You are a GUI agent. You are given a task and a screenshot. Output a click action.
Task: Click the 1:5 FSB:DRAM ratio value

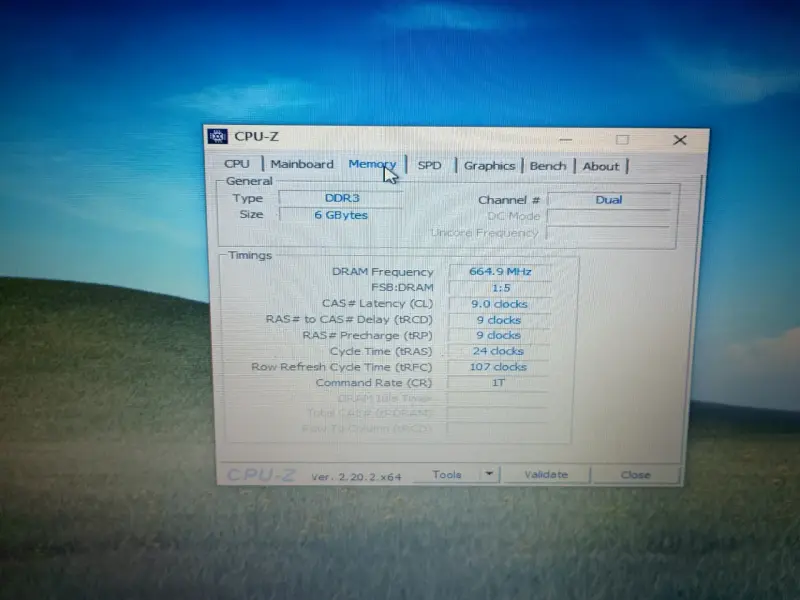point(501,288)
